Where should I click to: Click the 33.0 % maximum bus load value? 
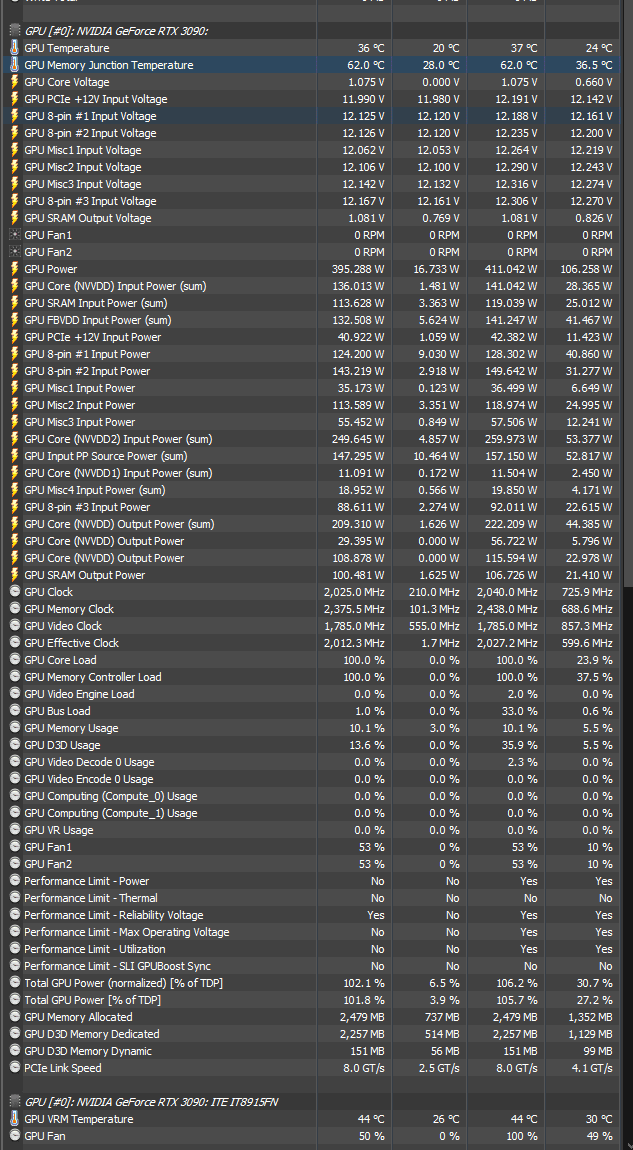click(x=520, y=711)
